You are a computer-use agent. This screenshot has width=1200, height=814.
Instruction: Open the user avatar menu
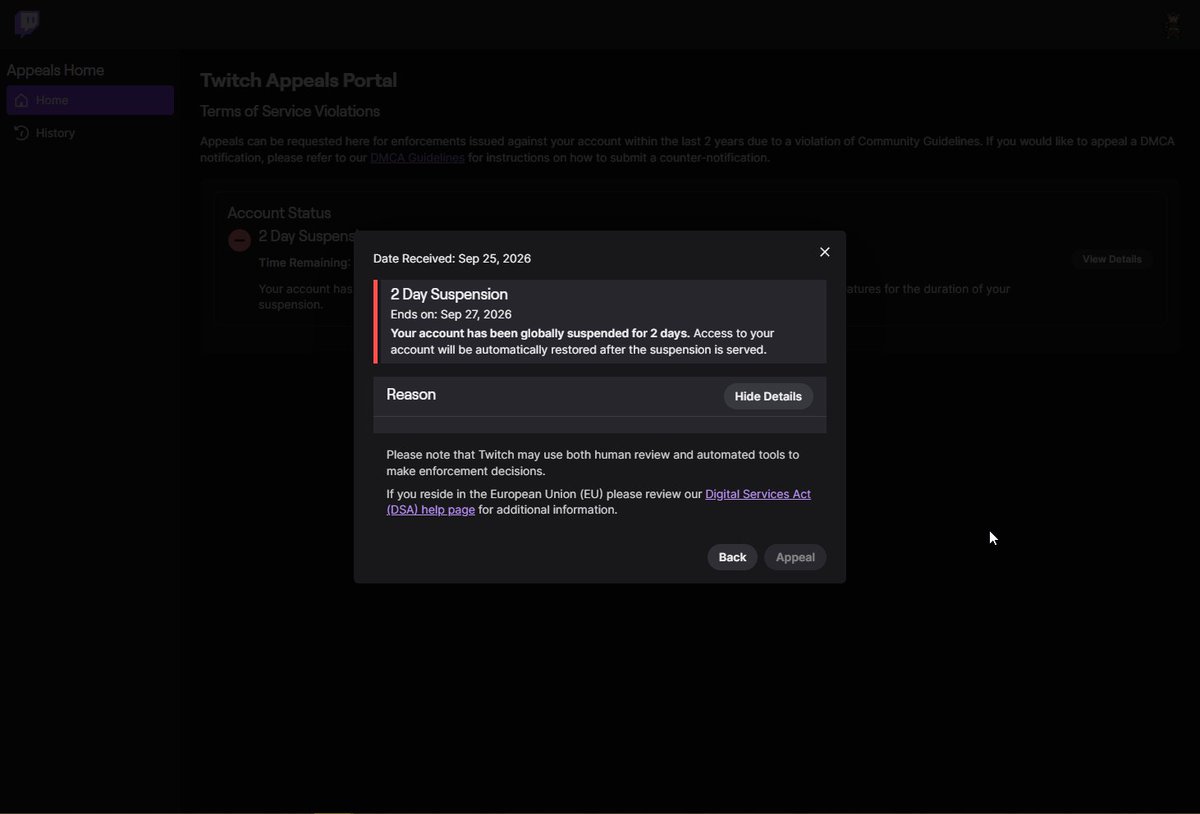pyautogui.click(x=1173, y=25)
